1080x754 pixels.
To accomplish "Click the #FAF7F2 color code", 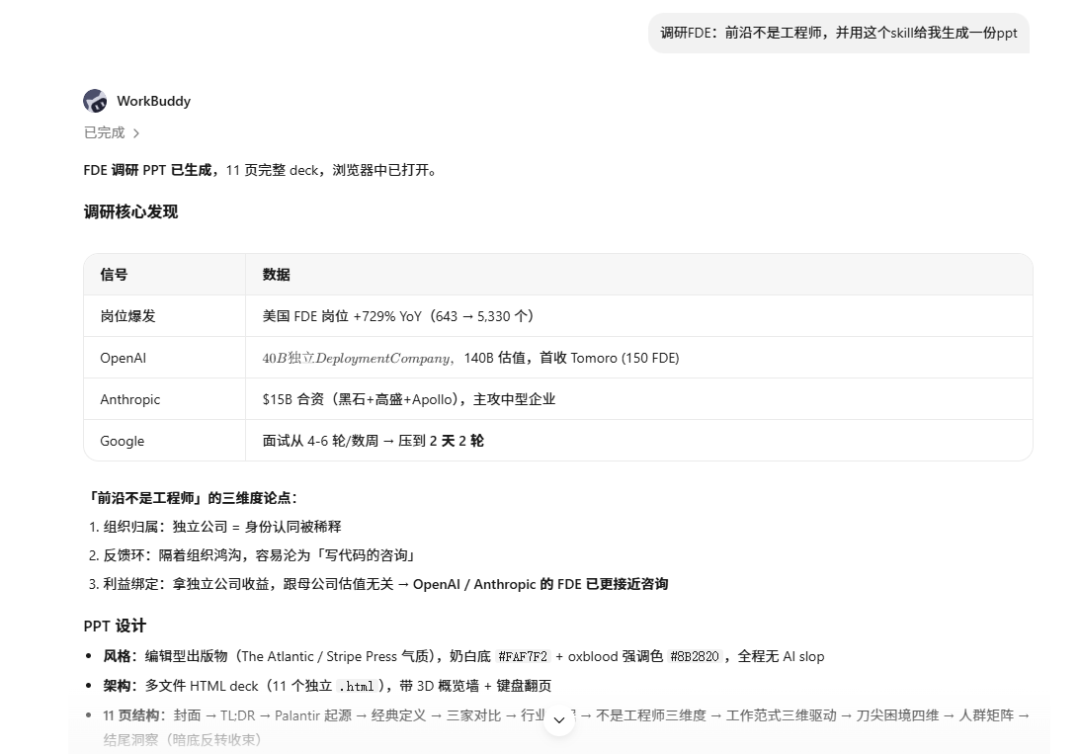I will point(523,656).
